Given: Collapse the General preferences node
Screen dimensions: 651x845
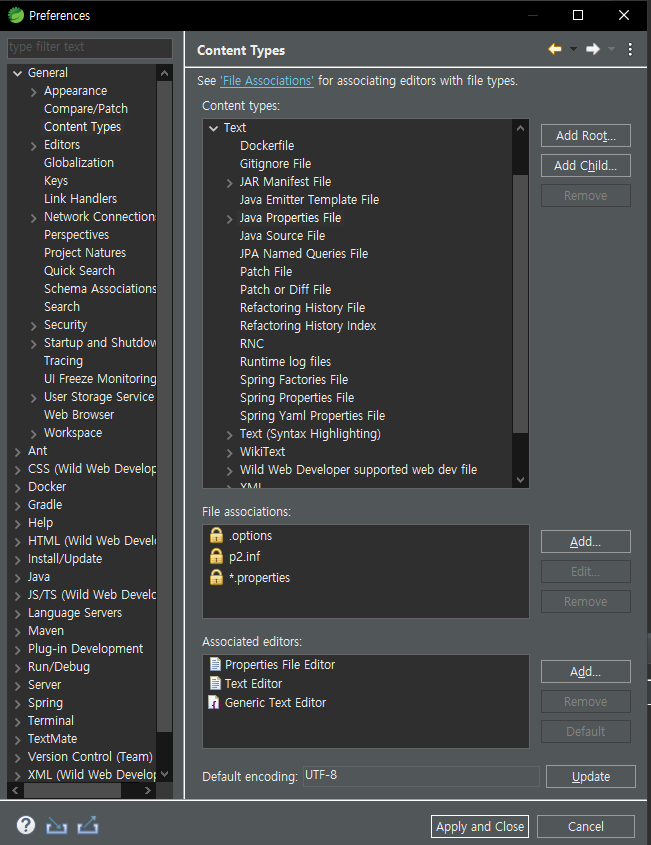Looking at the screenshot, I should [x=18, y=73].
